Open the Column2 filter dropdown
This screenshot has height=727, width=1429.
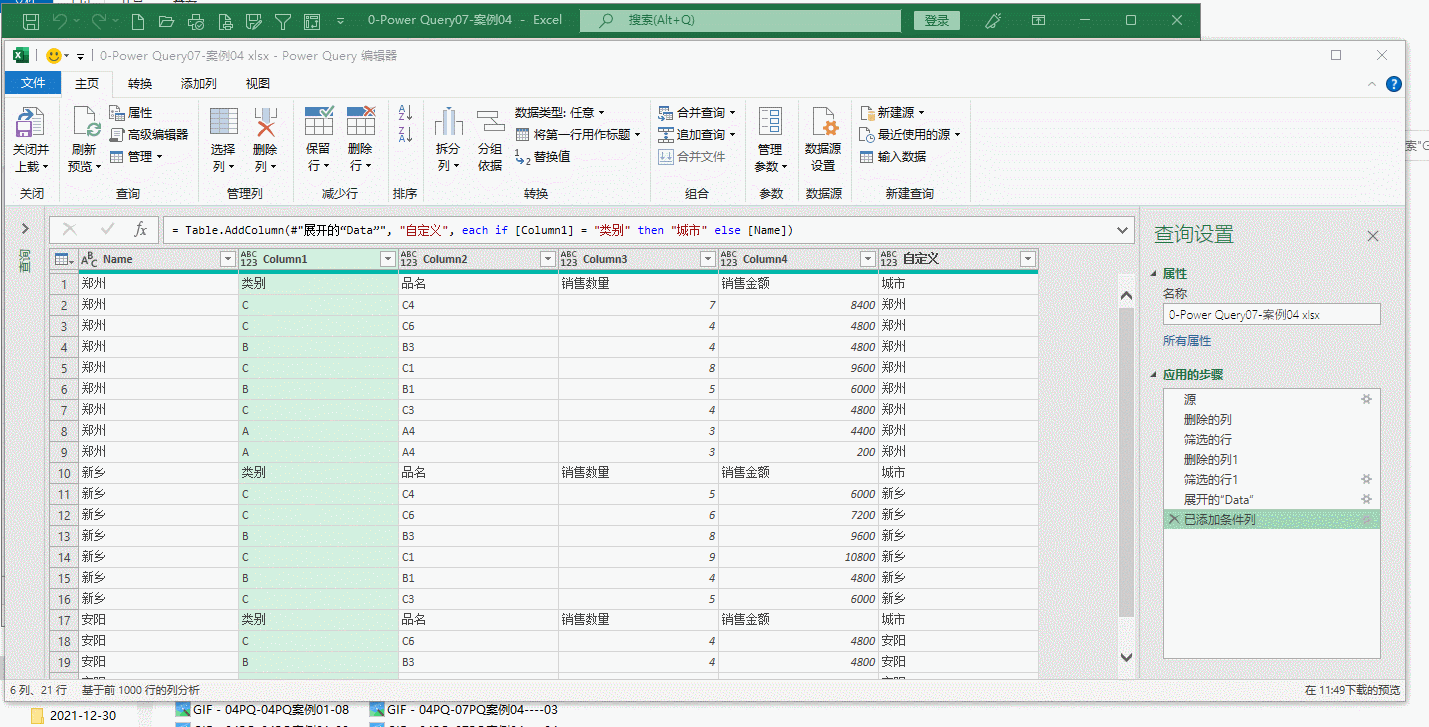[547, 259]
